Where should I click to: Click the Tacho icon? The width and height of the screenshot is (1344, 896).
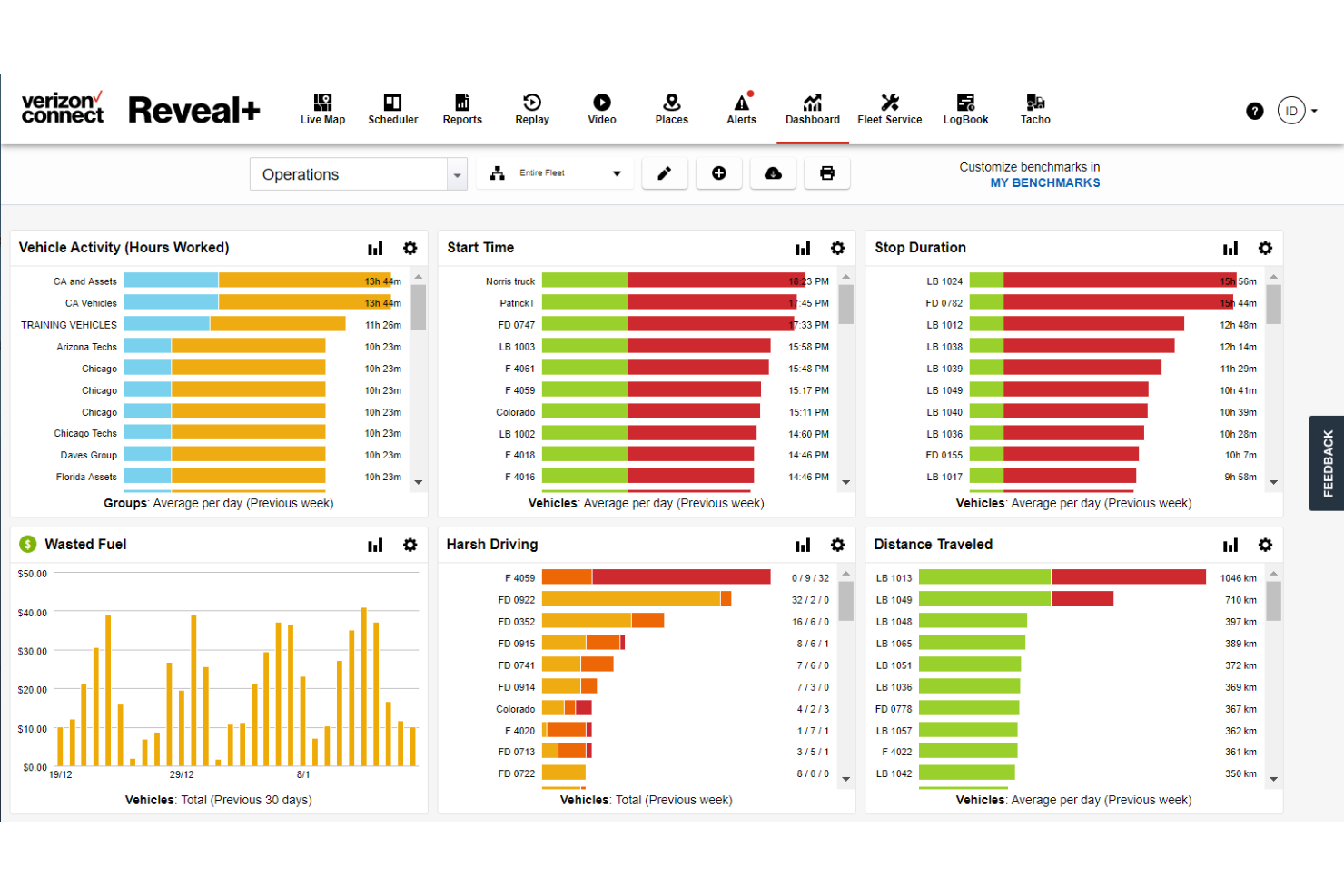1034,109
